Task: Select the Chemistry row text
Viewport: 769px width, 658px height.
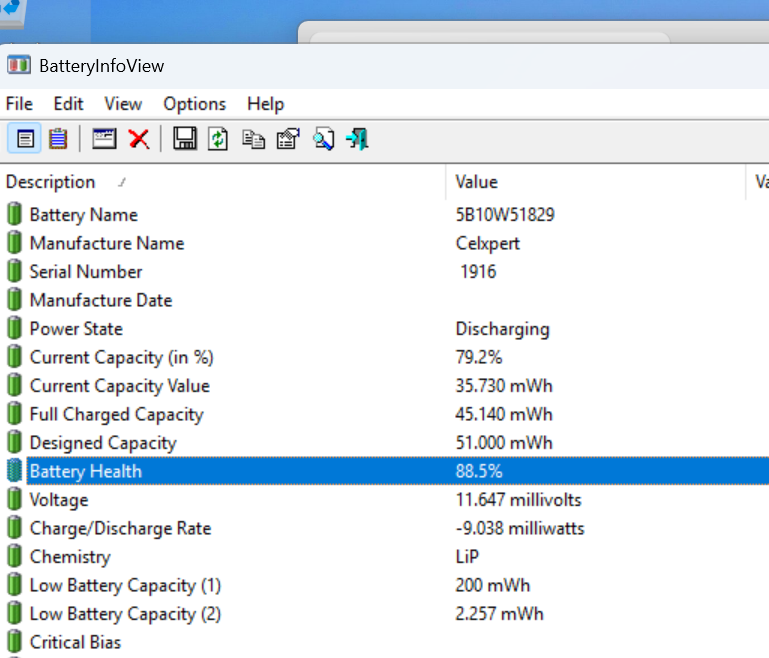Action: click(x=70, y=557)
